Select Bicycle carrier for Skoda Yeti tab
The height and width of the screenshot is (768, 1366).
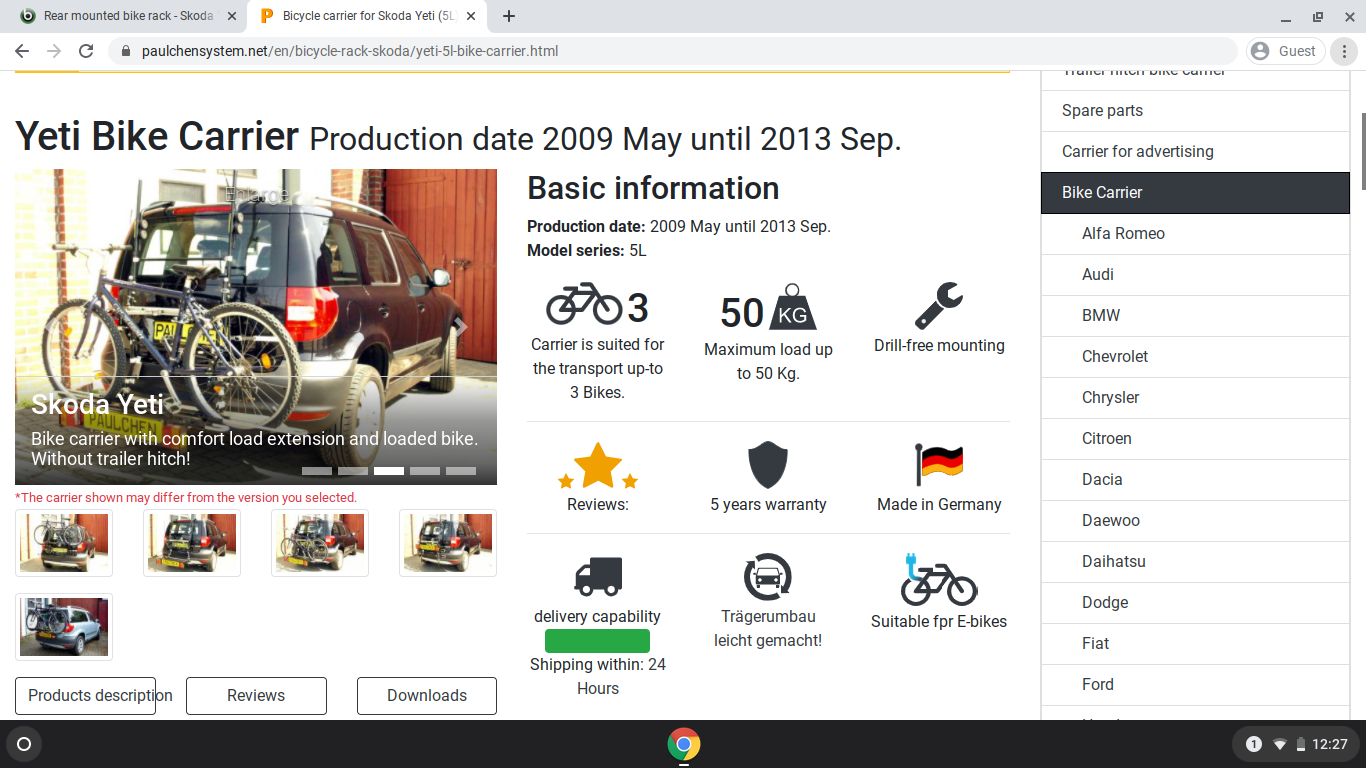pyautogui.click(x=368, y=16)
